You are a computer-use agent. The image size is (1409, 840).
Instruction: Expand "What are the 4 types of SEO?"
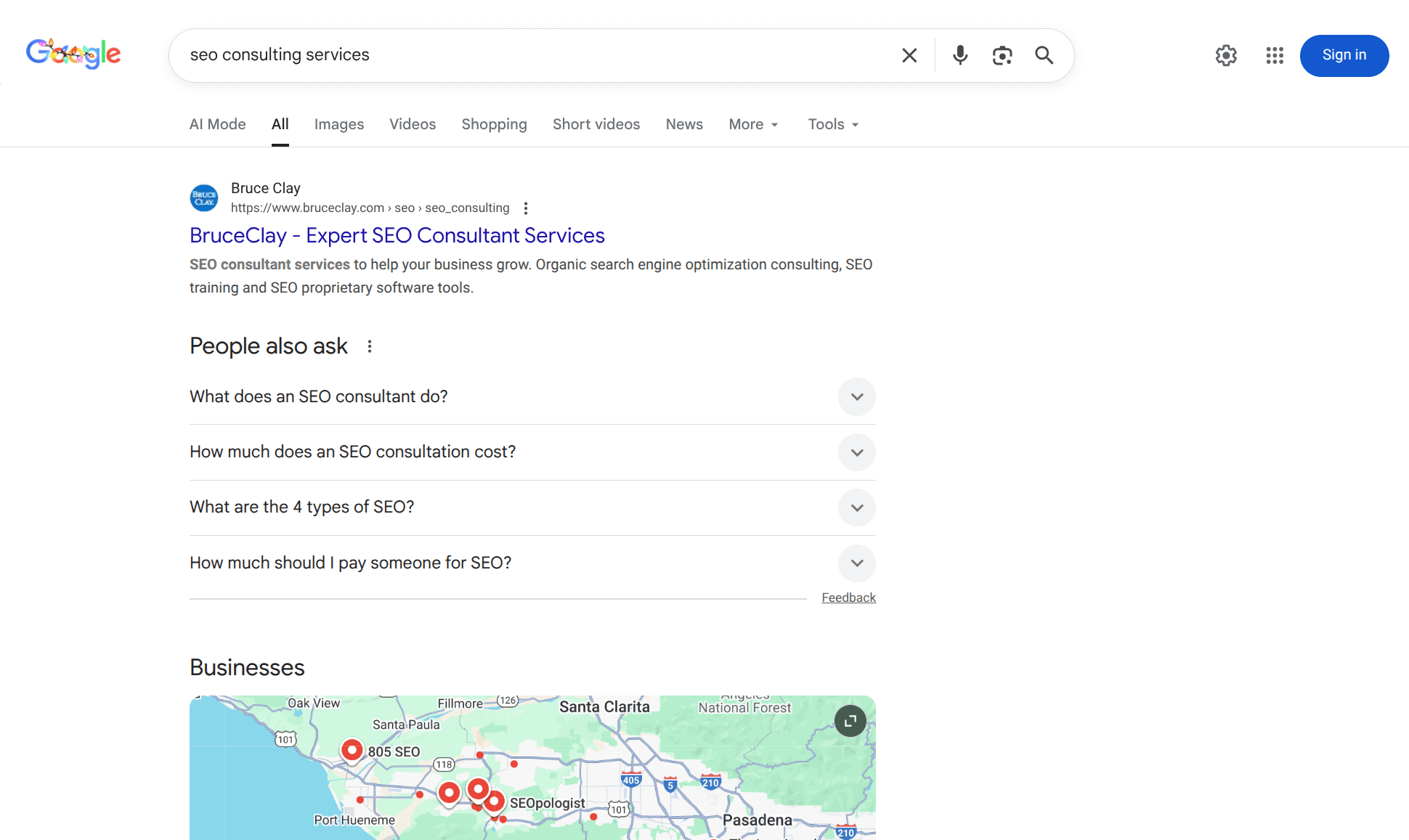856,507
